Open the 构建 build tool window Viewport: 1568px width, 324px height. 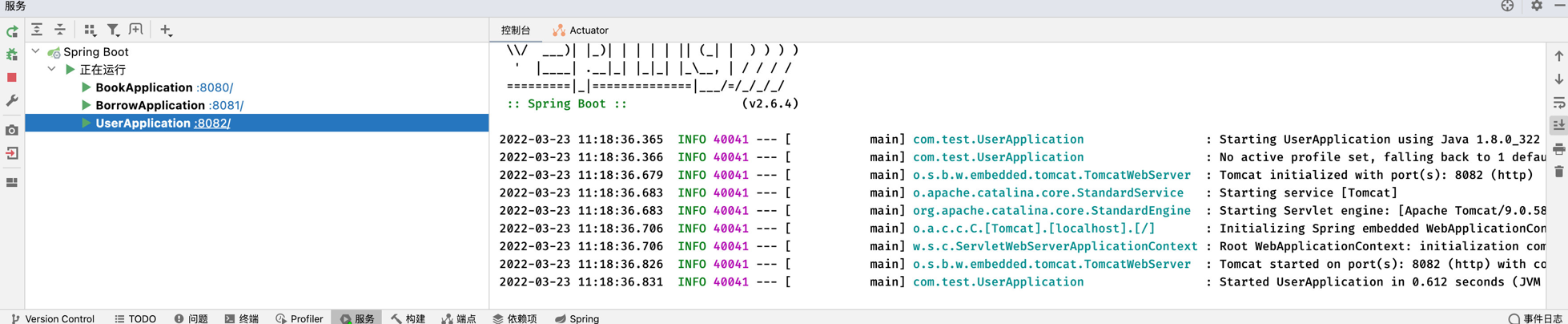[x=408, y=318]
